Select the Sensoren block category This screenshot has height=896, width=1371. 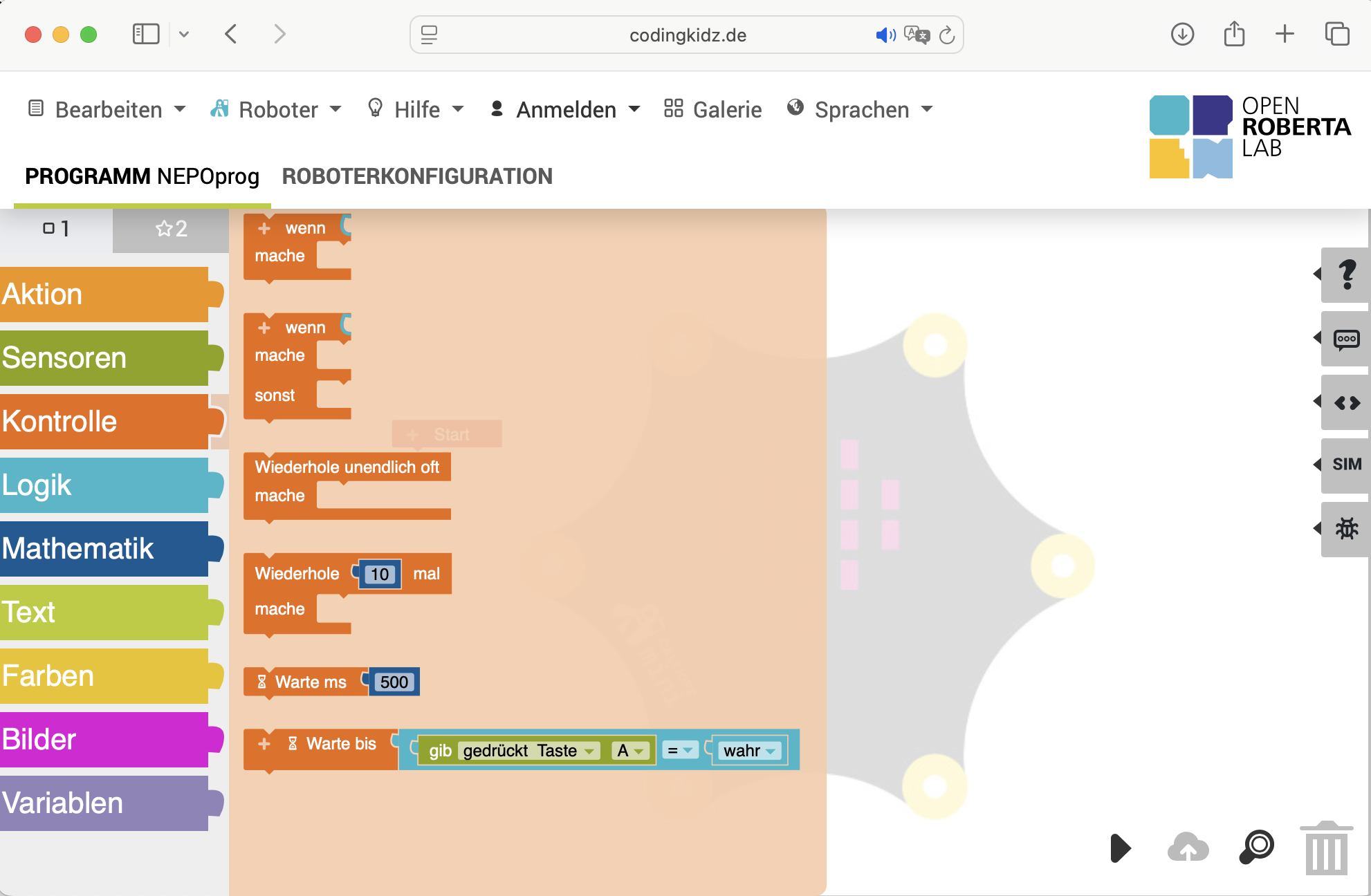click(x=111, y=358)
